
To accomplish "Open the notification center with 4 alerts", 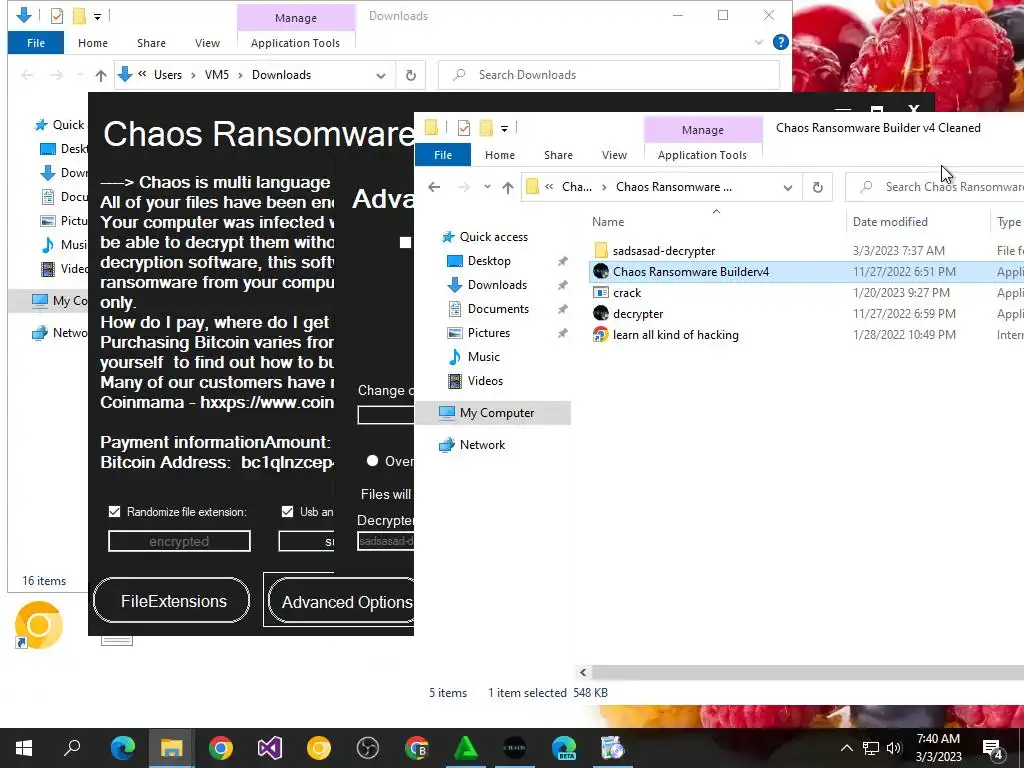I will point(993,748).
